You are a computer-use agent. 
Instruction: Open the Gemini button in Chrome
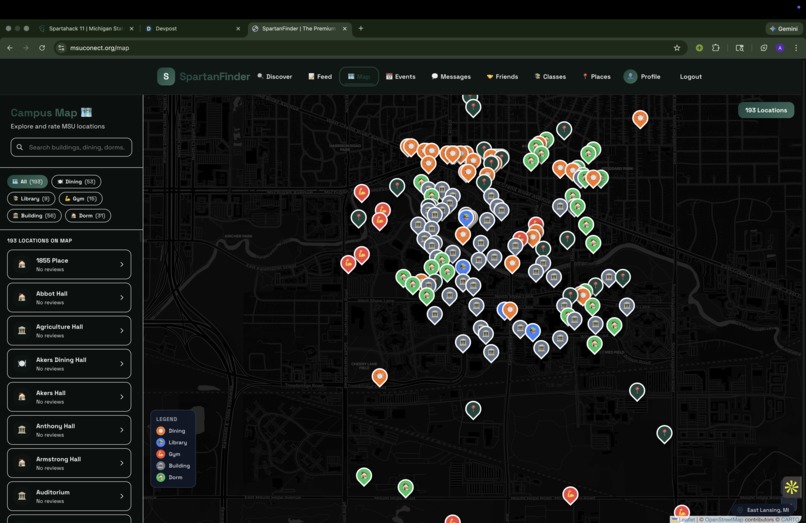coord(783,29)
